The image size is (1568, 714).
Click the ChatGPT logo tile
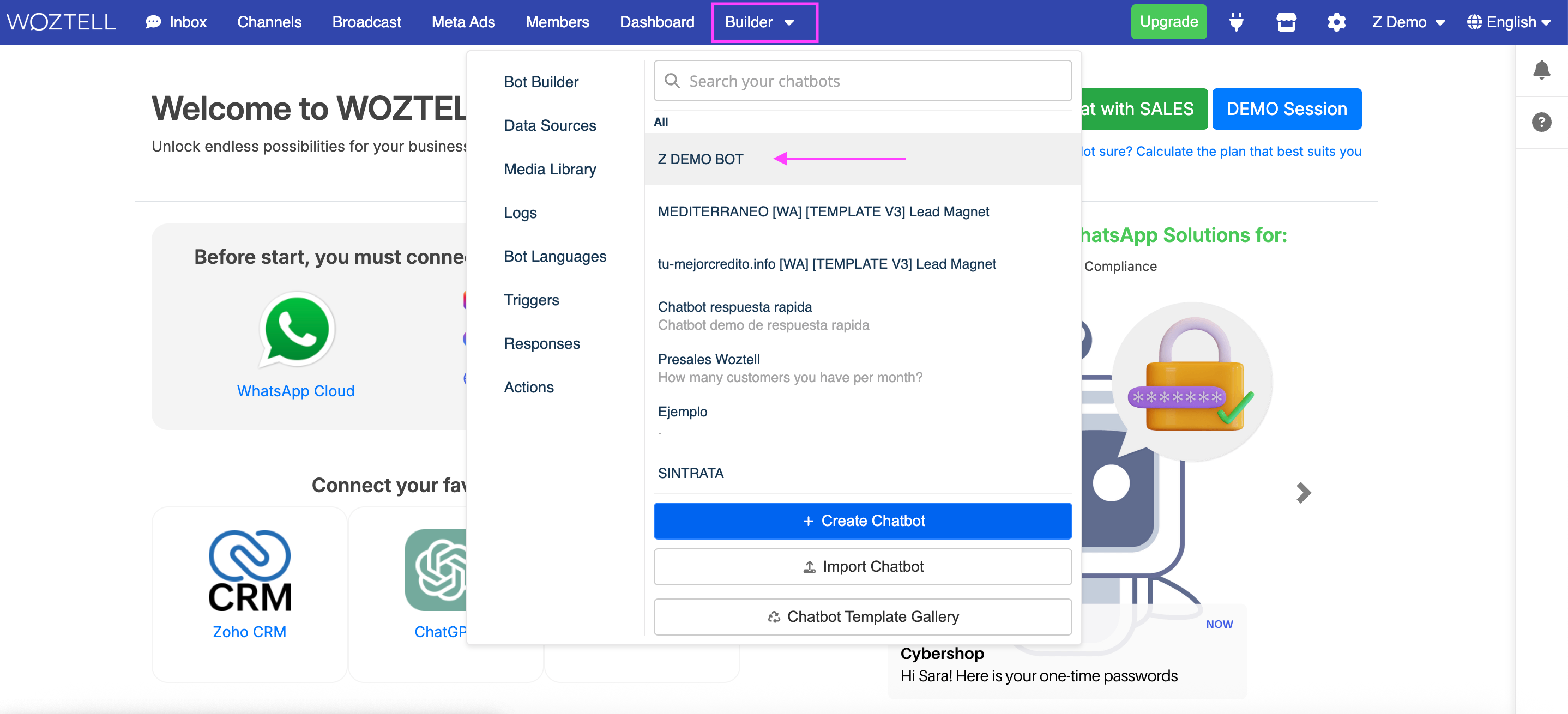point(437,570)
